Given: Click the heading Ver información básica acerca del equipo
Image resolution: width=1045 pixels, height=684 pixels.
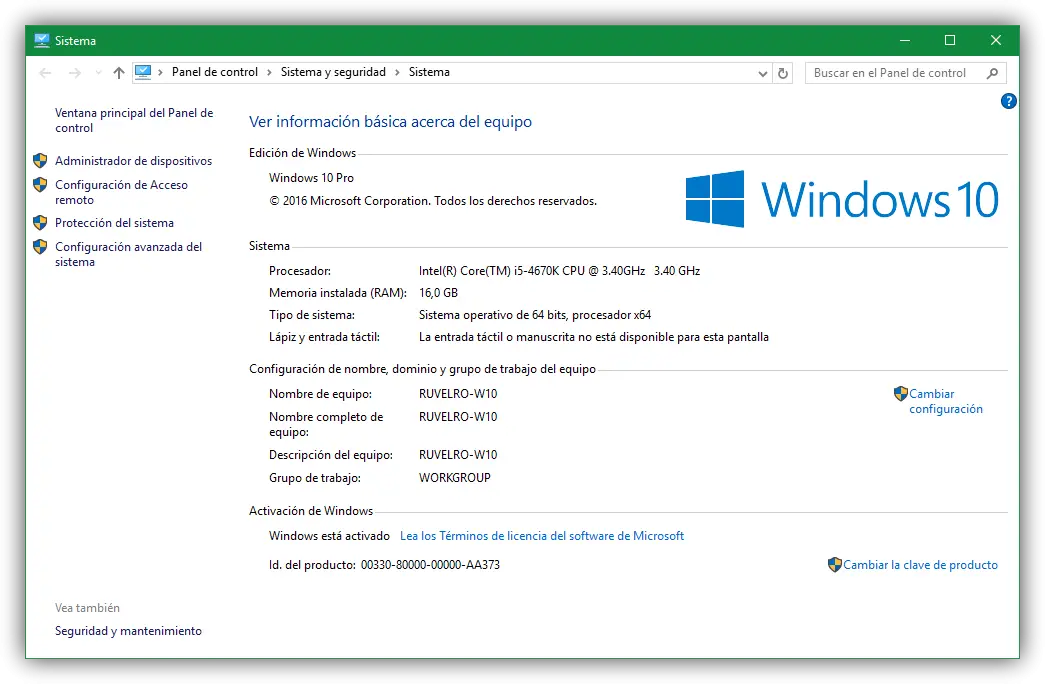Looking at the screenshot, I should [391, 121].
